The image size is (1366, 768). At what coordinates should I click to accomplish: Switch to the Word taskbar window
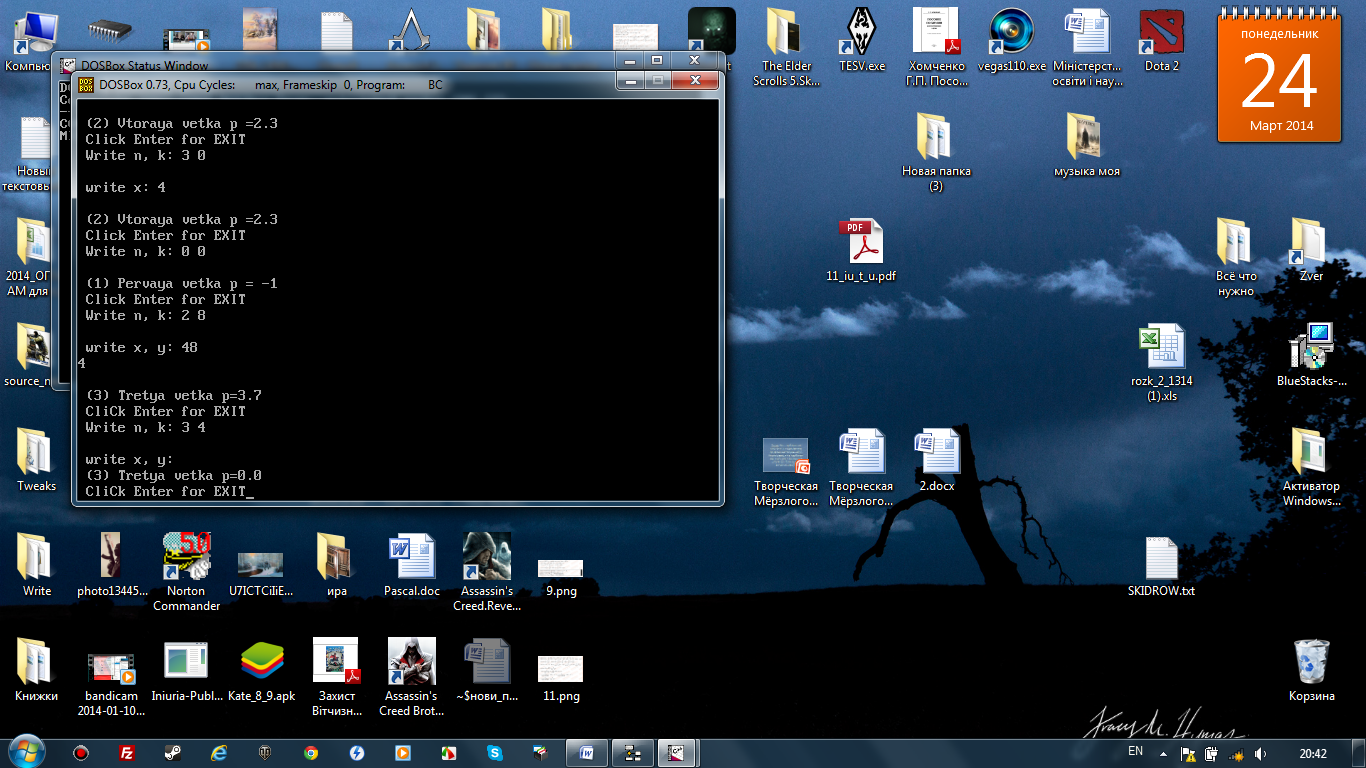tap(587, 753)
